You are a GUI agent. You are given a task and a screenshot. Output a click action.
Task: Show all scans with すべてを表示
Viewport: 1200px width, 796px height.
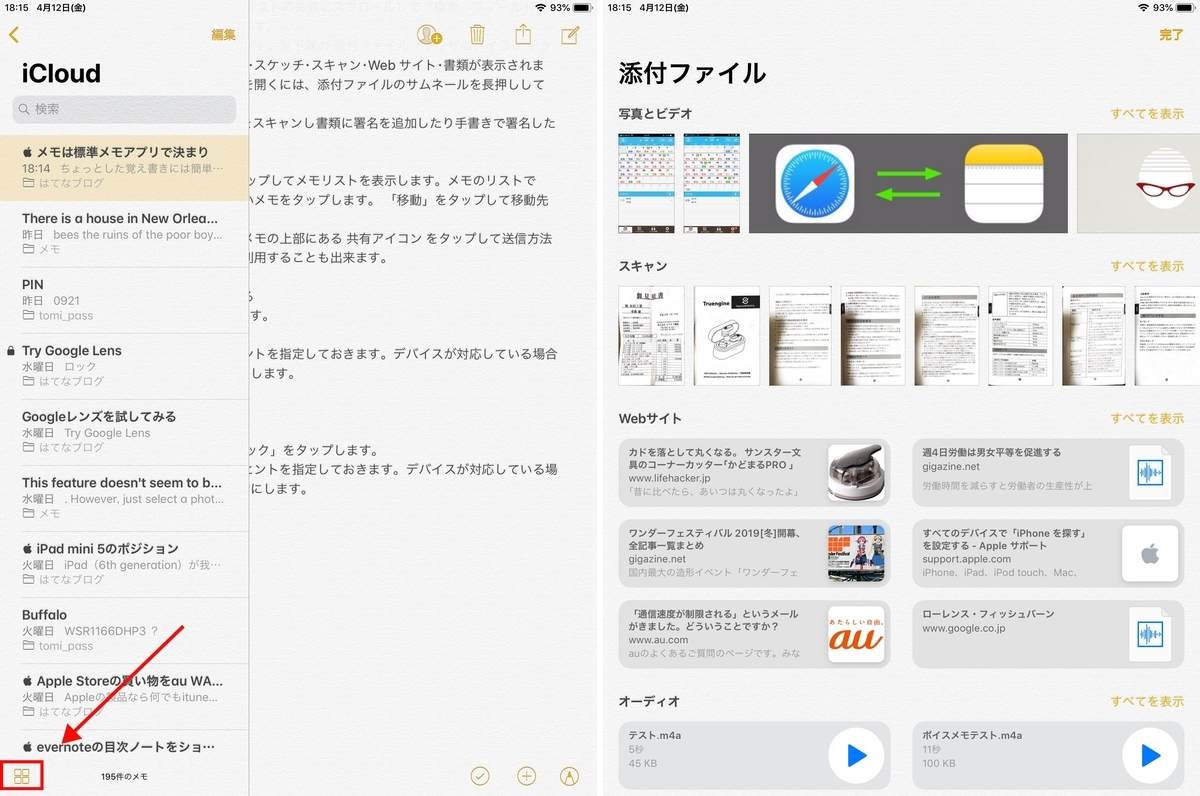point(1147,266)
